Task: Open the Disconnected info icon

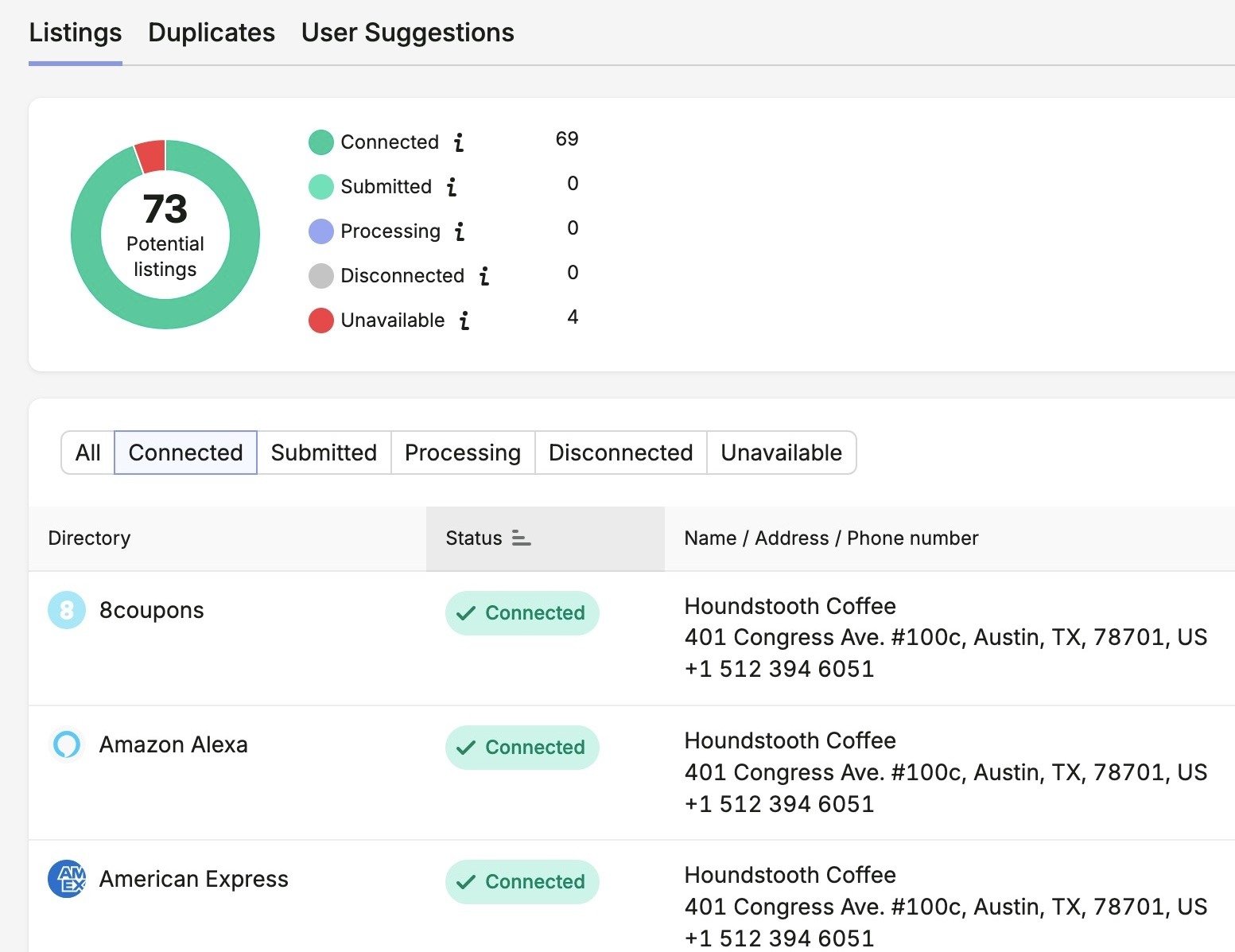Action: 484,276
